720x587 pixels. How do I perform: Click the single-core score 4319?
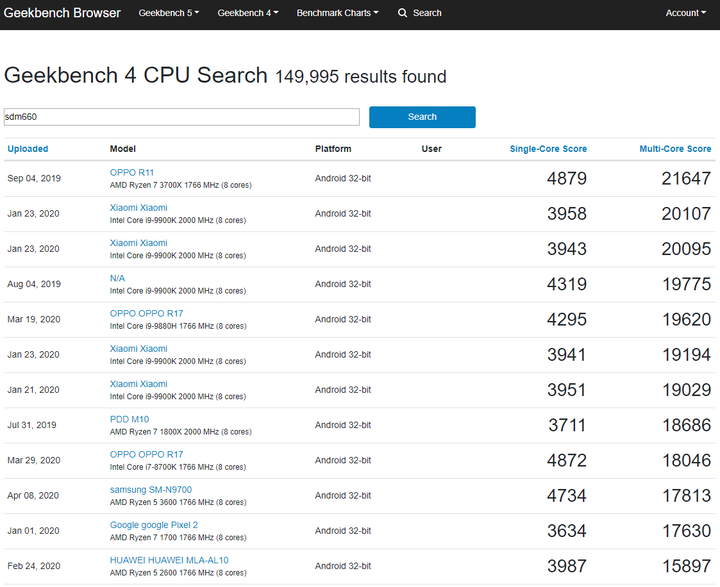(567, 284)
